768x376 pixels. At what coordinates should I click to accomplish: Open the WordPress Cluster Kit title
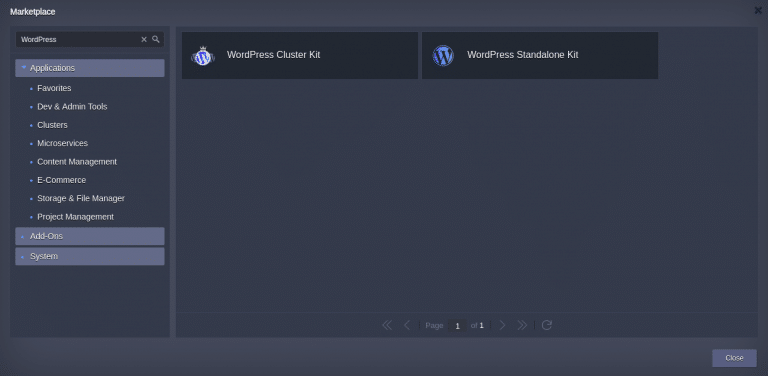coord(273,55)
